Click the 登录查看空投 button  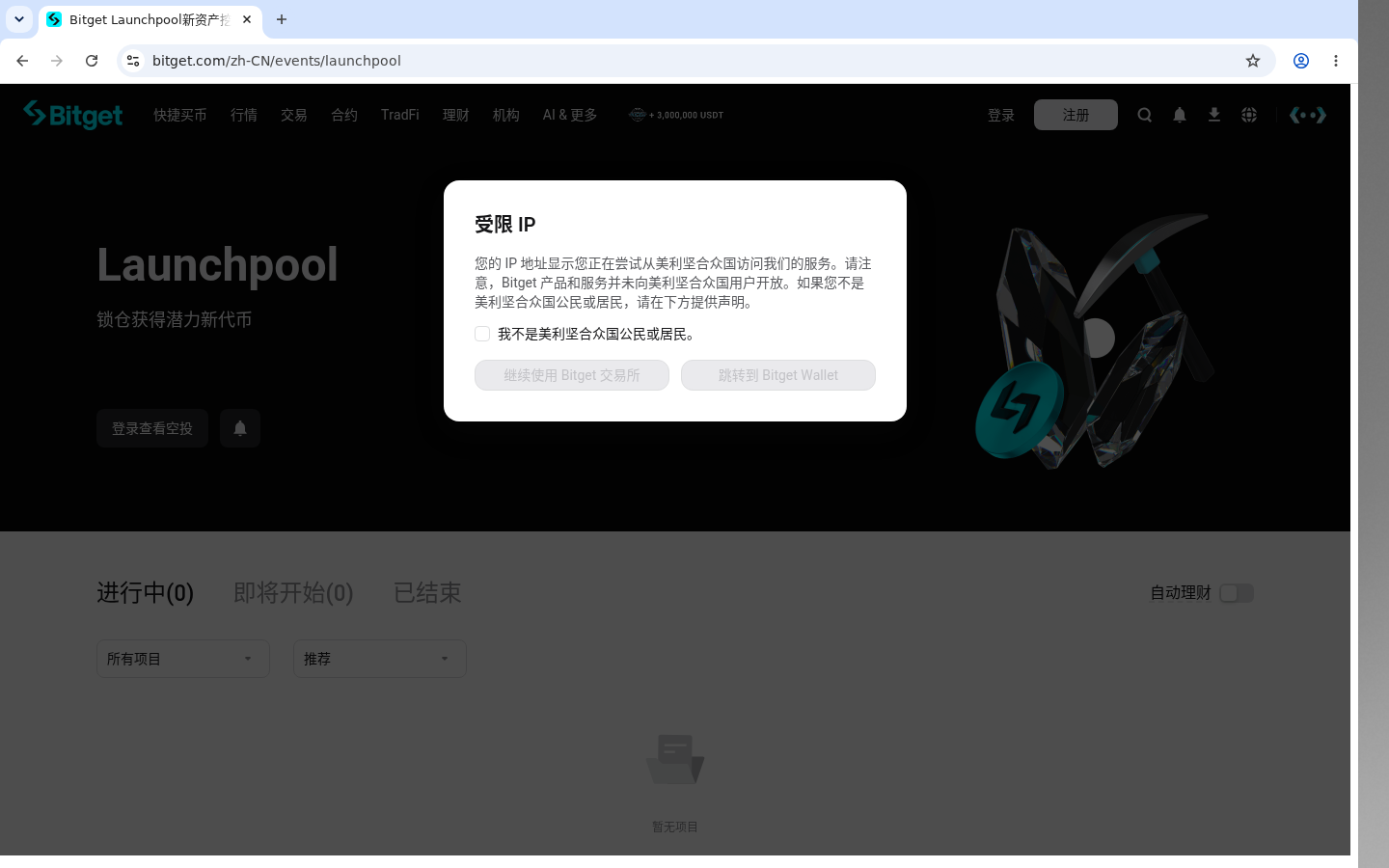152,428
